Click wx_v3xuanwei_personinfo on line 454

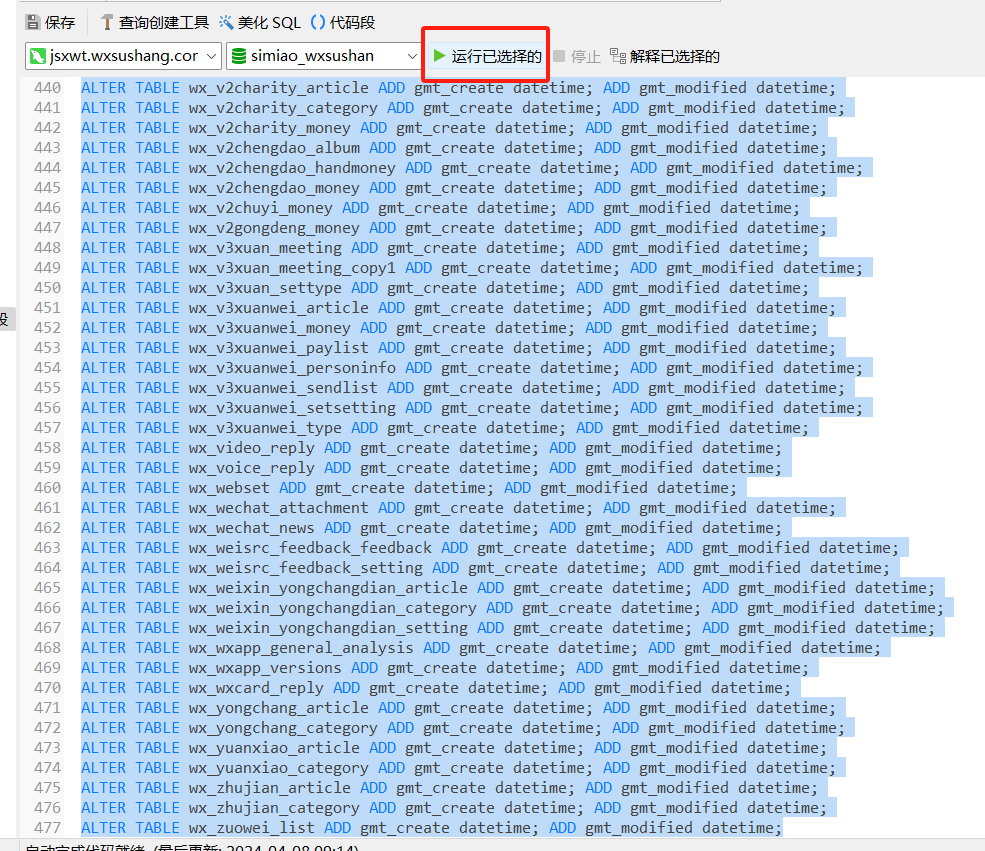(292, 368)
